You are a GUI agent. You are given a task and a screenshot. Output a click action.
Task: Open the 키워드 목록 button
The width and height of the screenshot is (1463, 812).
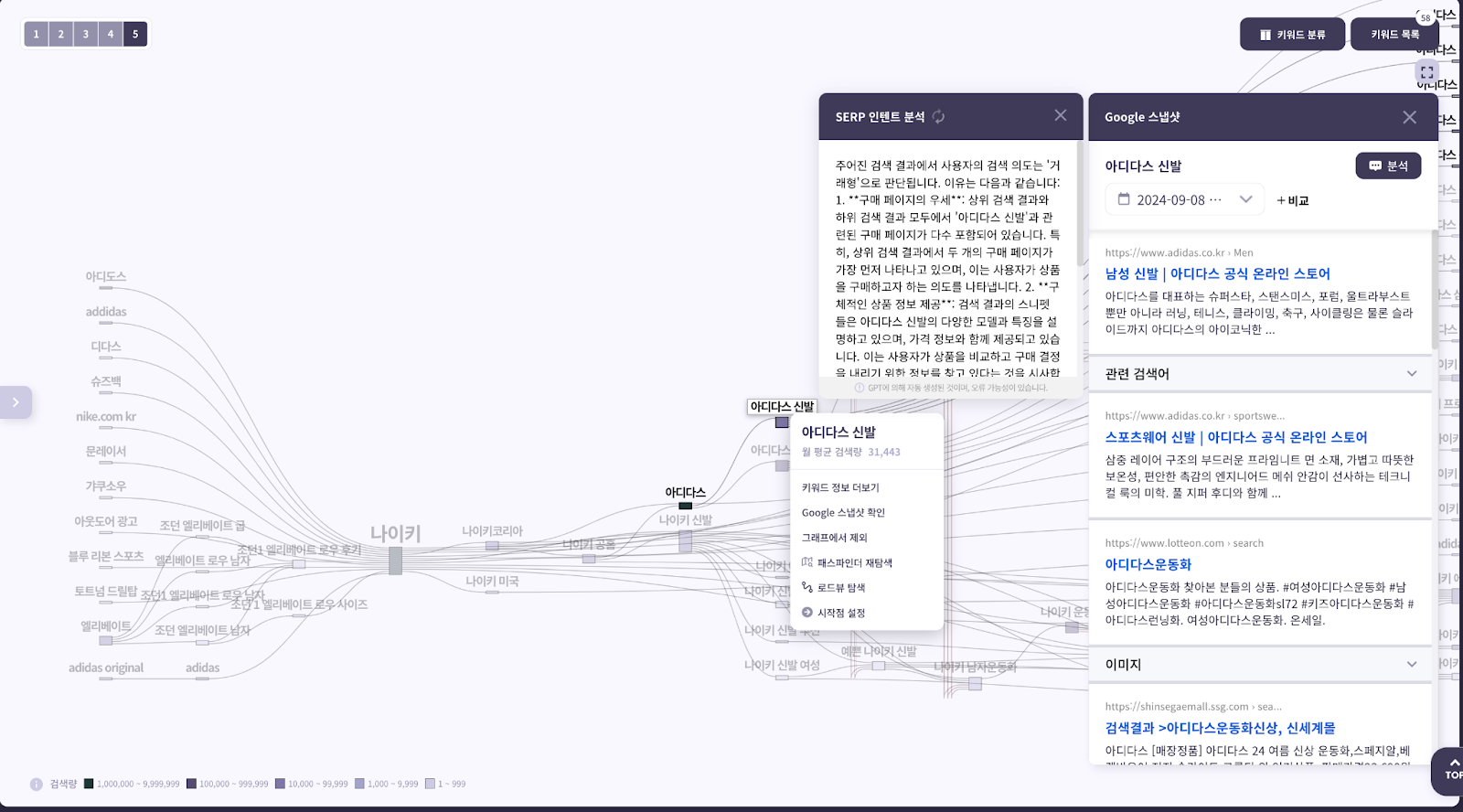tap(1394, 35)
